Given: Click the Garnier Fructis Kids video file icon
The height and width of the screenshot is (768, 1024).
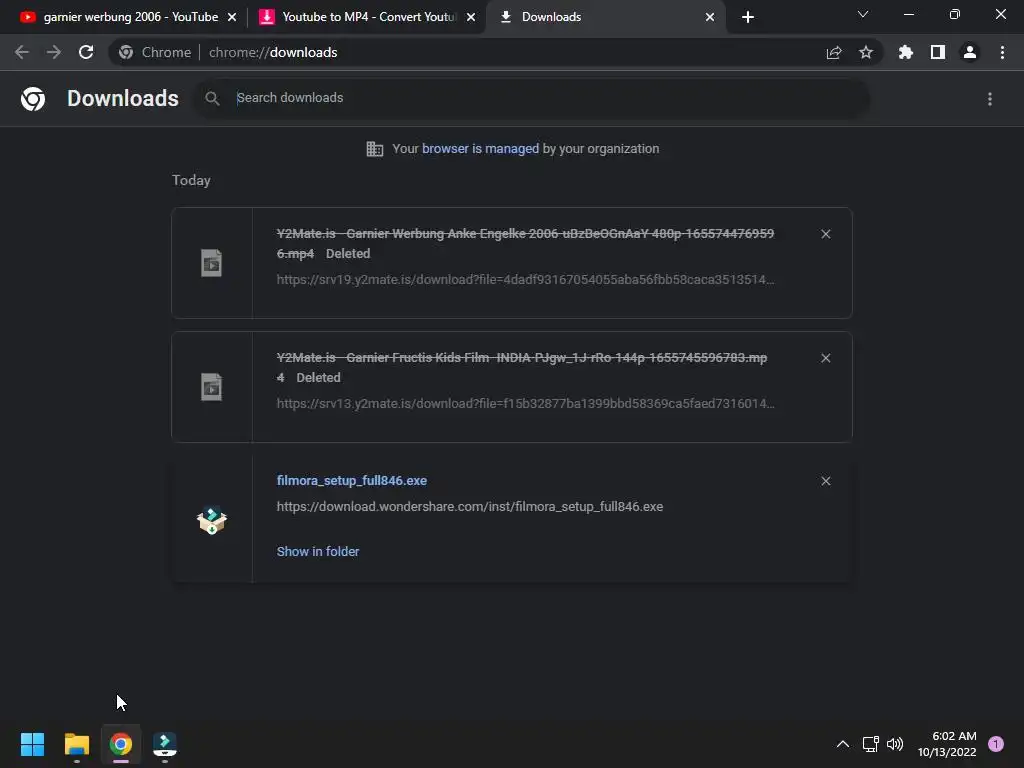Looking at the screenshot, I should (x=212, y=387).
